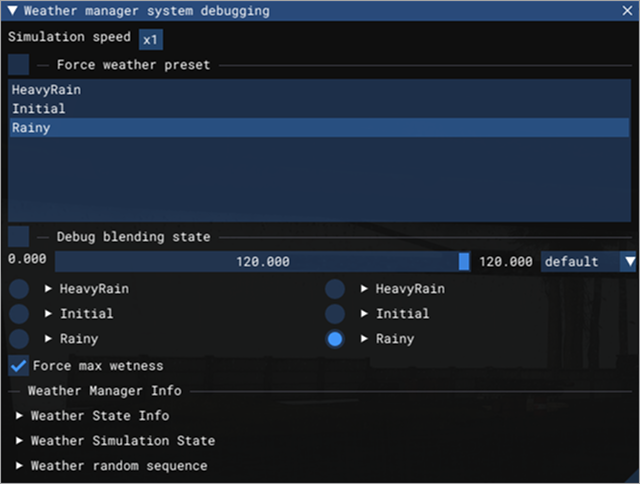Select left column Initial radio button

[x=19, y=314]
